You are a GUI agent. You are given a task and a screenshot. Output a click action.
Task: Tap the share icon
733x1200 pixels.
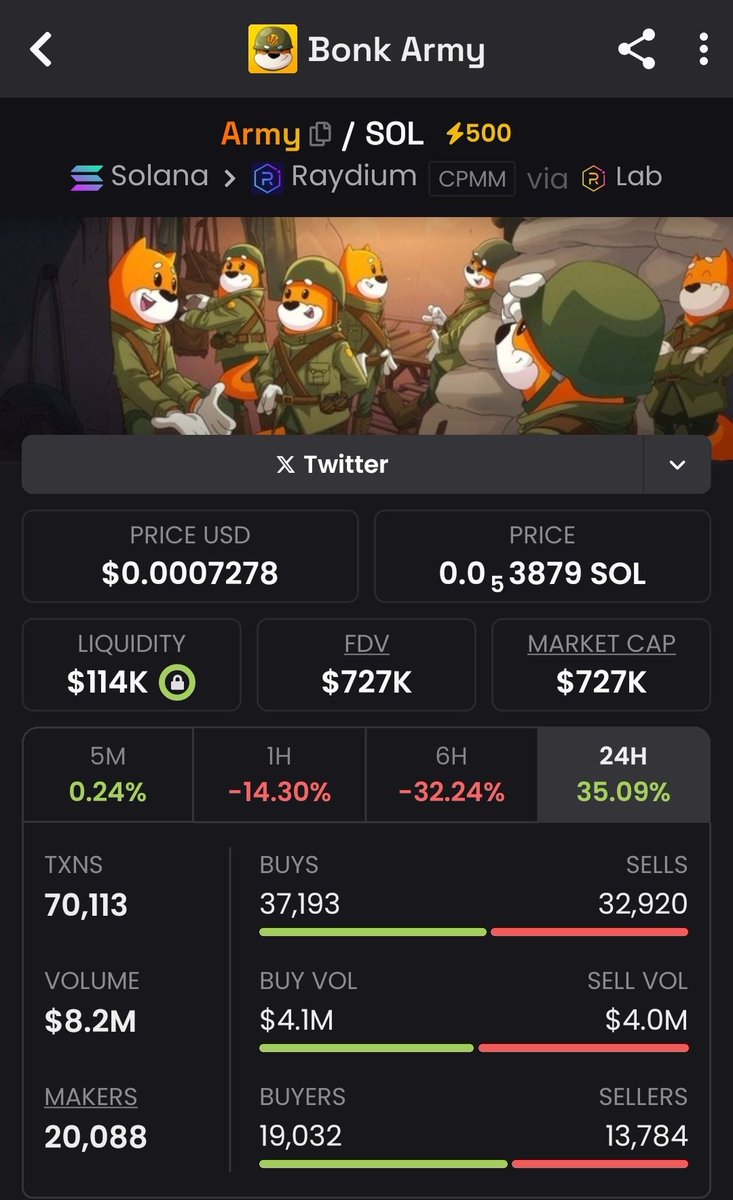tap(636, 49)
